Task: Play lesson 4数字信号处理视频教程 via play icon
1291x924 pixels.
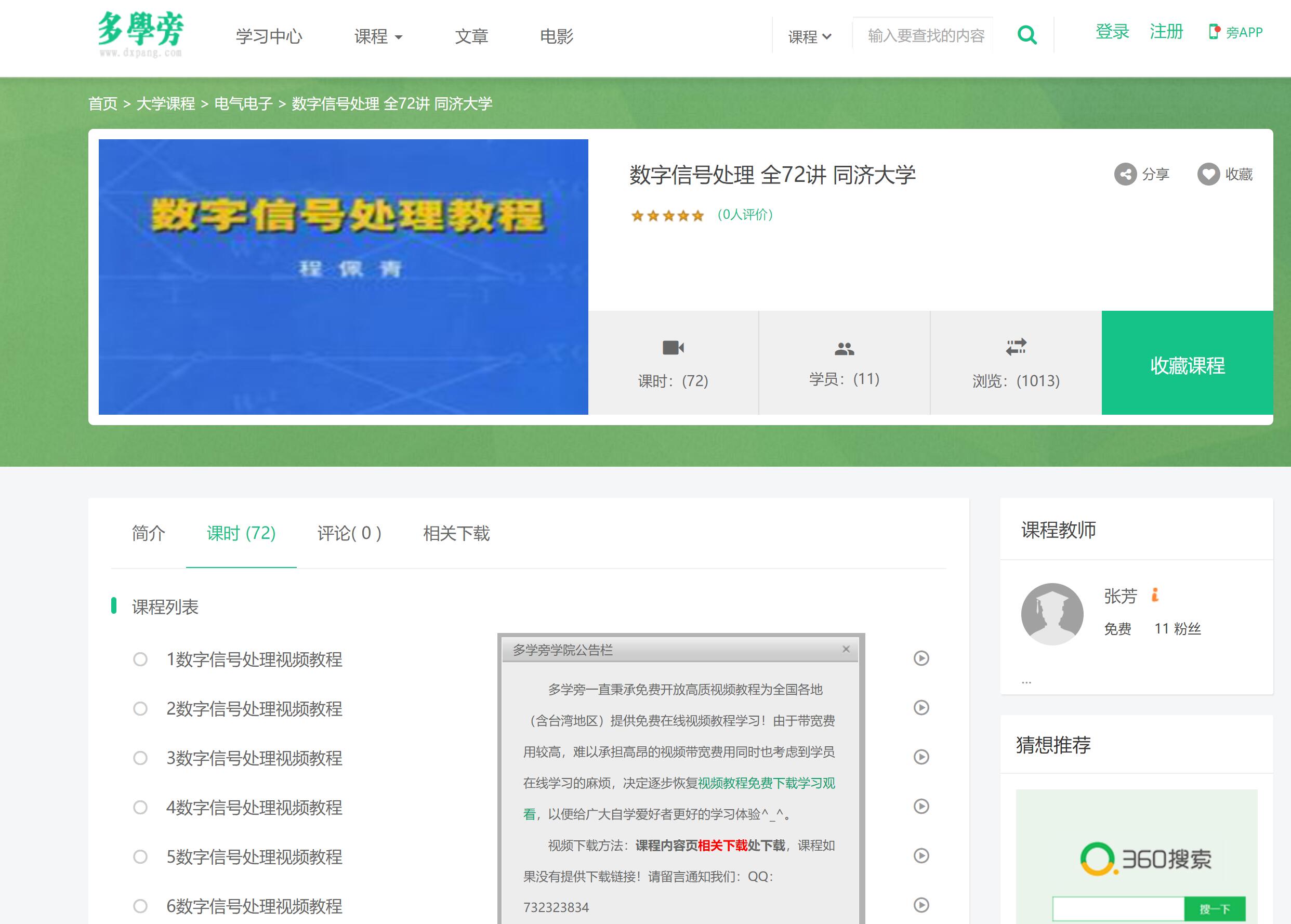Action: [x=921, y=806]
